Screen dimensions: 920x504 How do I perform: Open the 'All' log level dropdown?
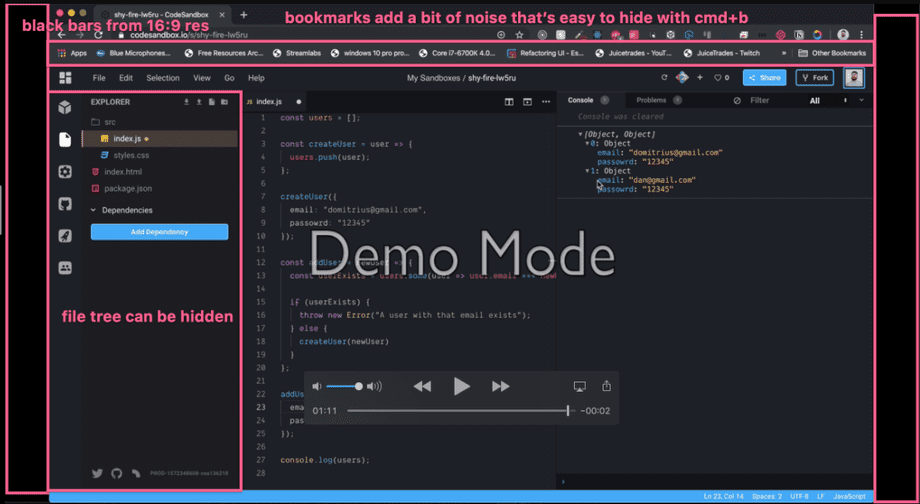(x=828, y=101)
